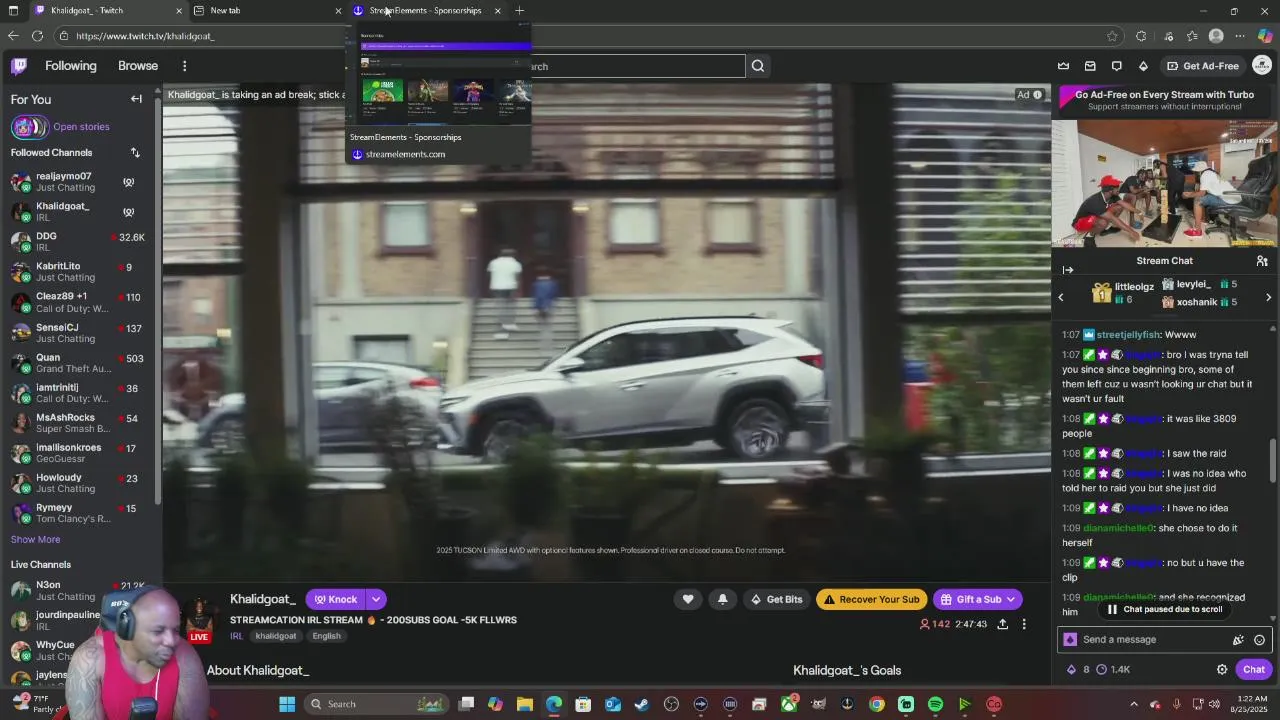Show next gift leaderboard entries
Image resolution: width=1280 pixels, height=720 pixels.
(1269, 297)
